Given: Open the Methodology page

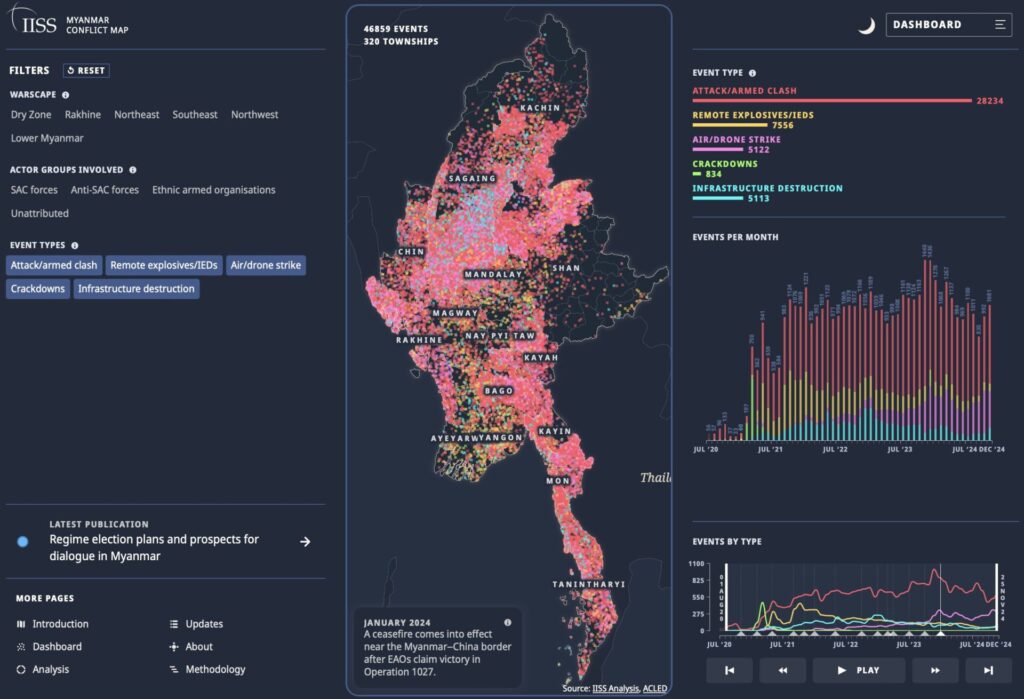Looking at the screenshot, I should pyautogui.click(x=215, y=669).
